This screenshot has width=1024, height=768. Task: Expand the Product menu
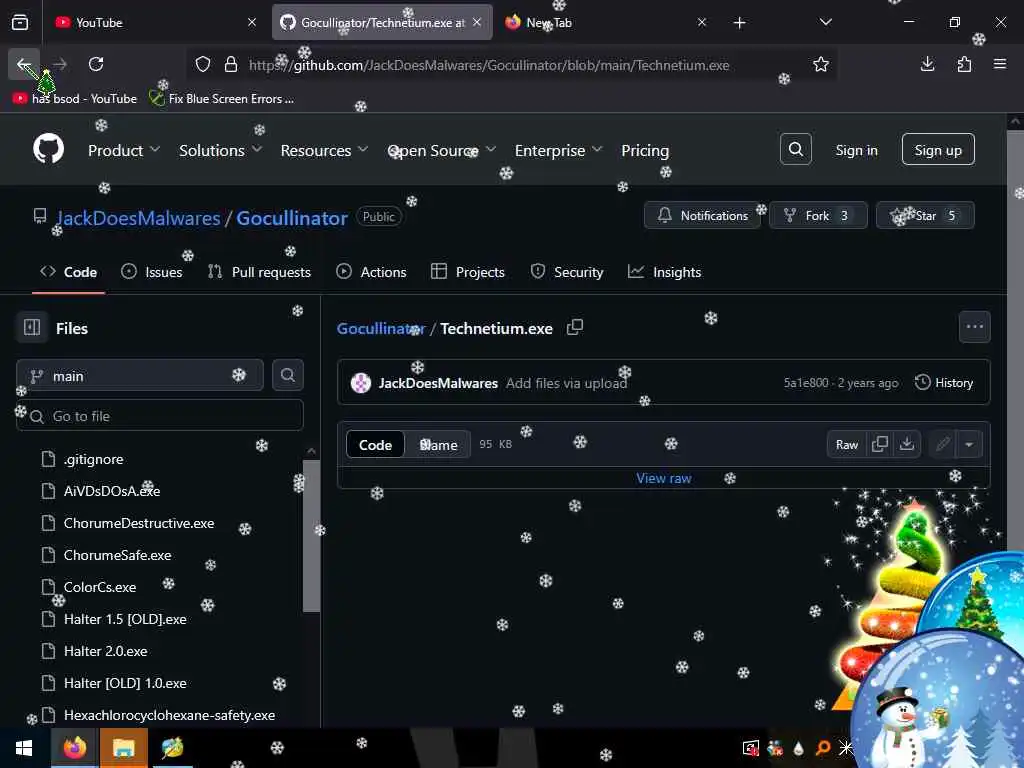point(123,150)
